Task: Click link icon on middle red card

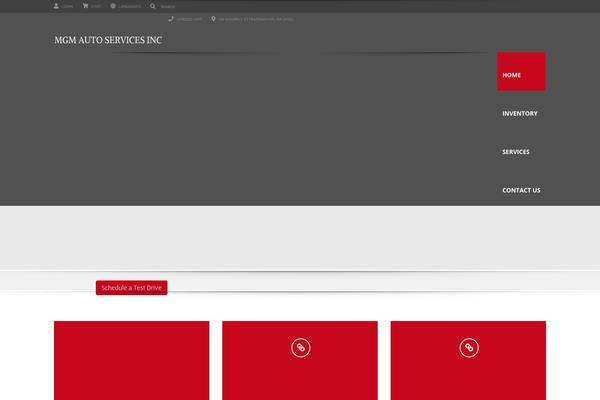Action: click(301, 348)
